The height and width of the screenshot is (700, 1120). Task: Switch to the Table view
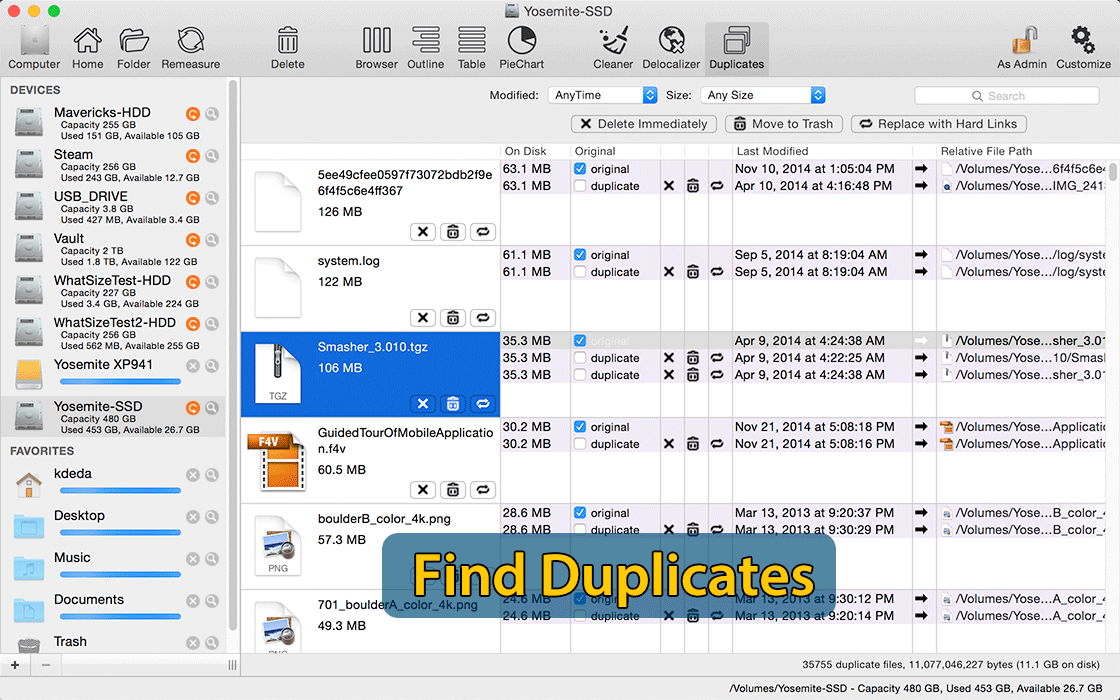[x=471, y=45]
